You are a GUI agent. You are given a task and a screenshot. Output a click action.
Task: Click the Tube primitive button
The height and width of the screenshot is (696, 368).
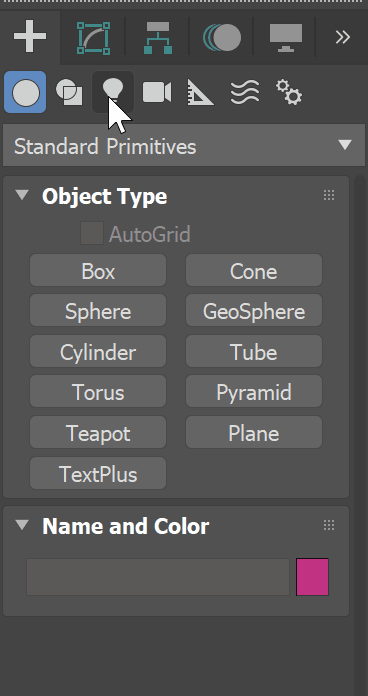pyautogui.click(x=254, y=352)
